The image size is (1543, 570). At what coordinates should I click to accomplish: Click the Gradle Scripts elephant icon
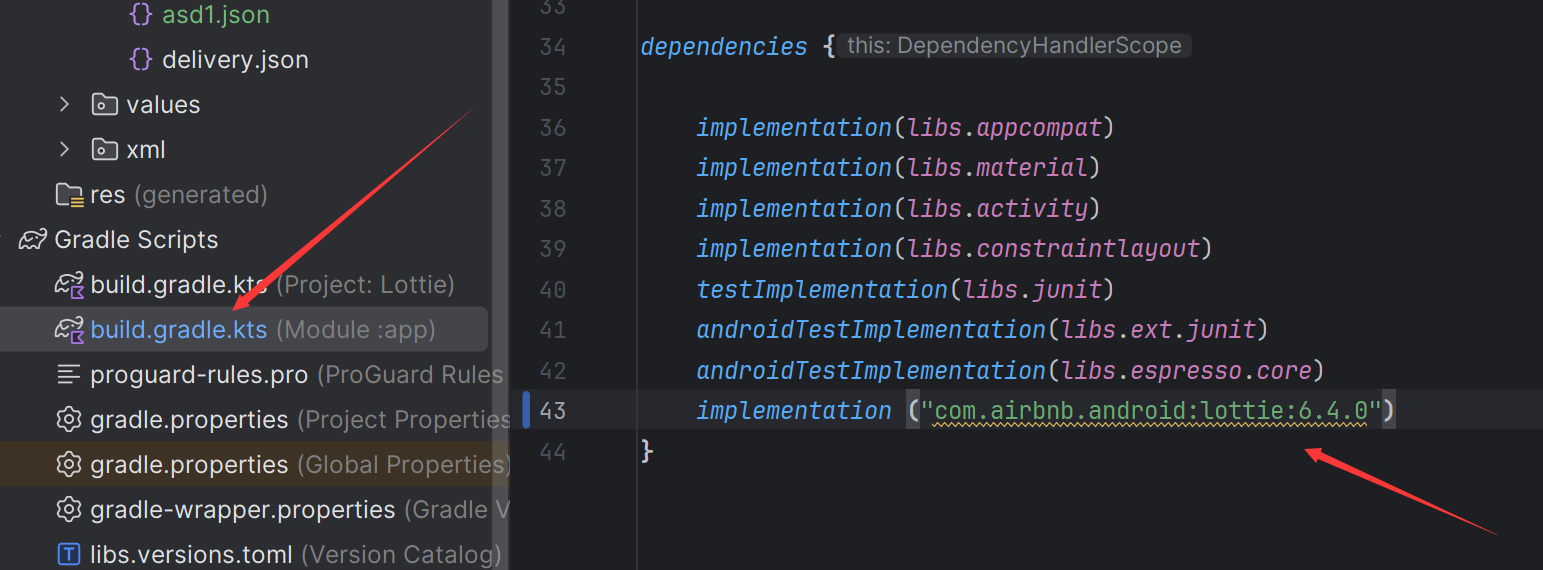pyautogui.click(x=32, y=240)
